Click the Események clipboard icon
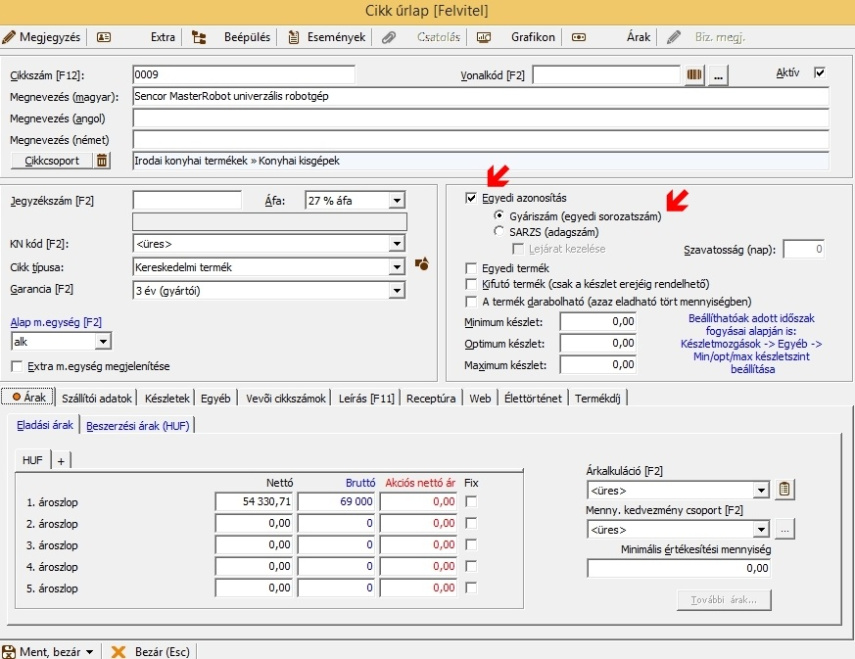 (x=293, y=37)
